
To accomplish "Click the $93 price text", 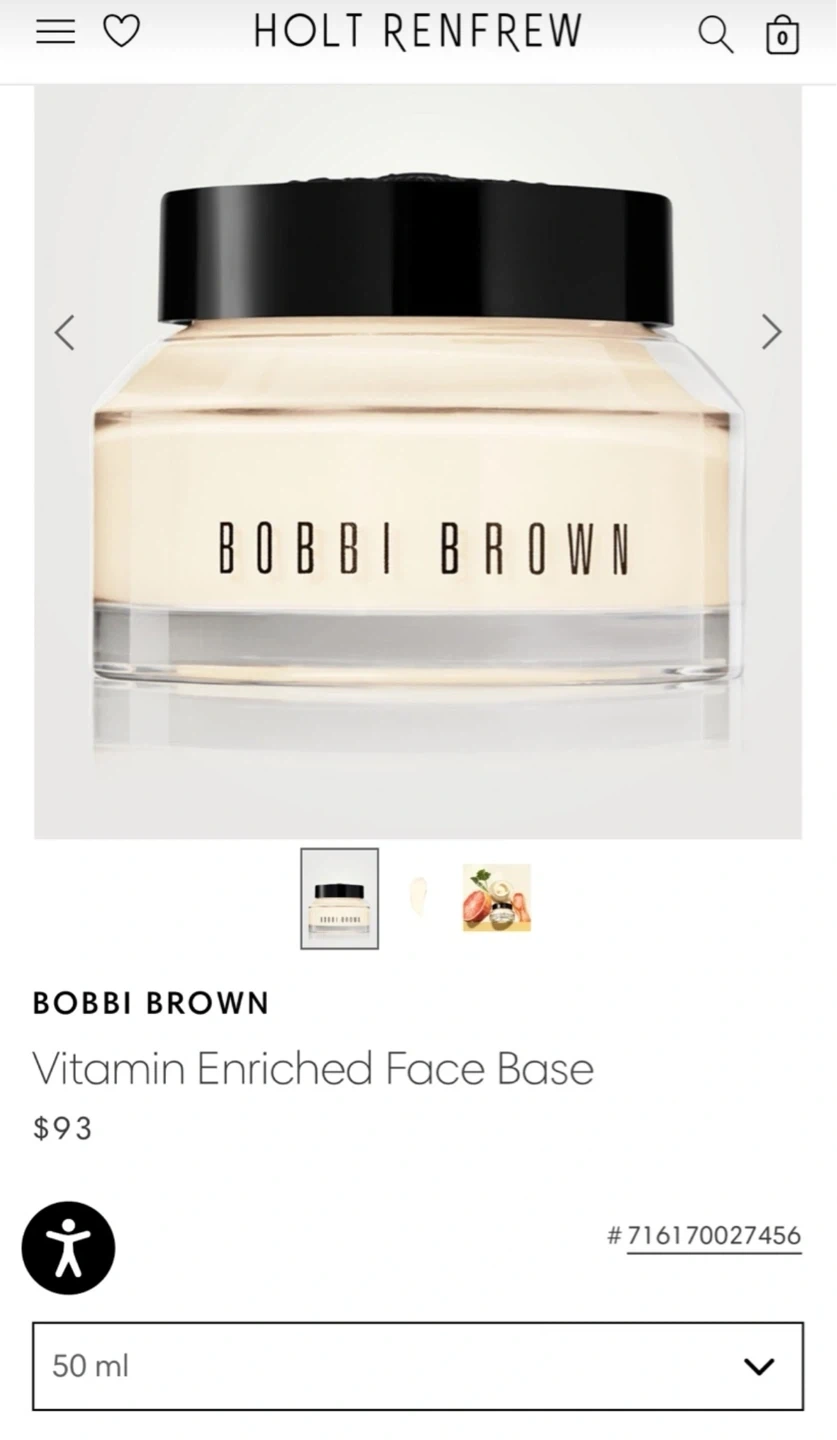I will point(63,1128).
